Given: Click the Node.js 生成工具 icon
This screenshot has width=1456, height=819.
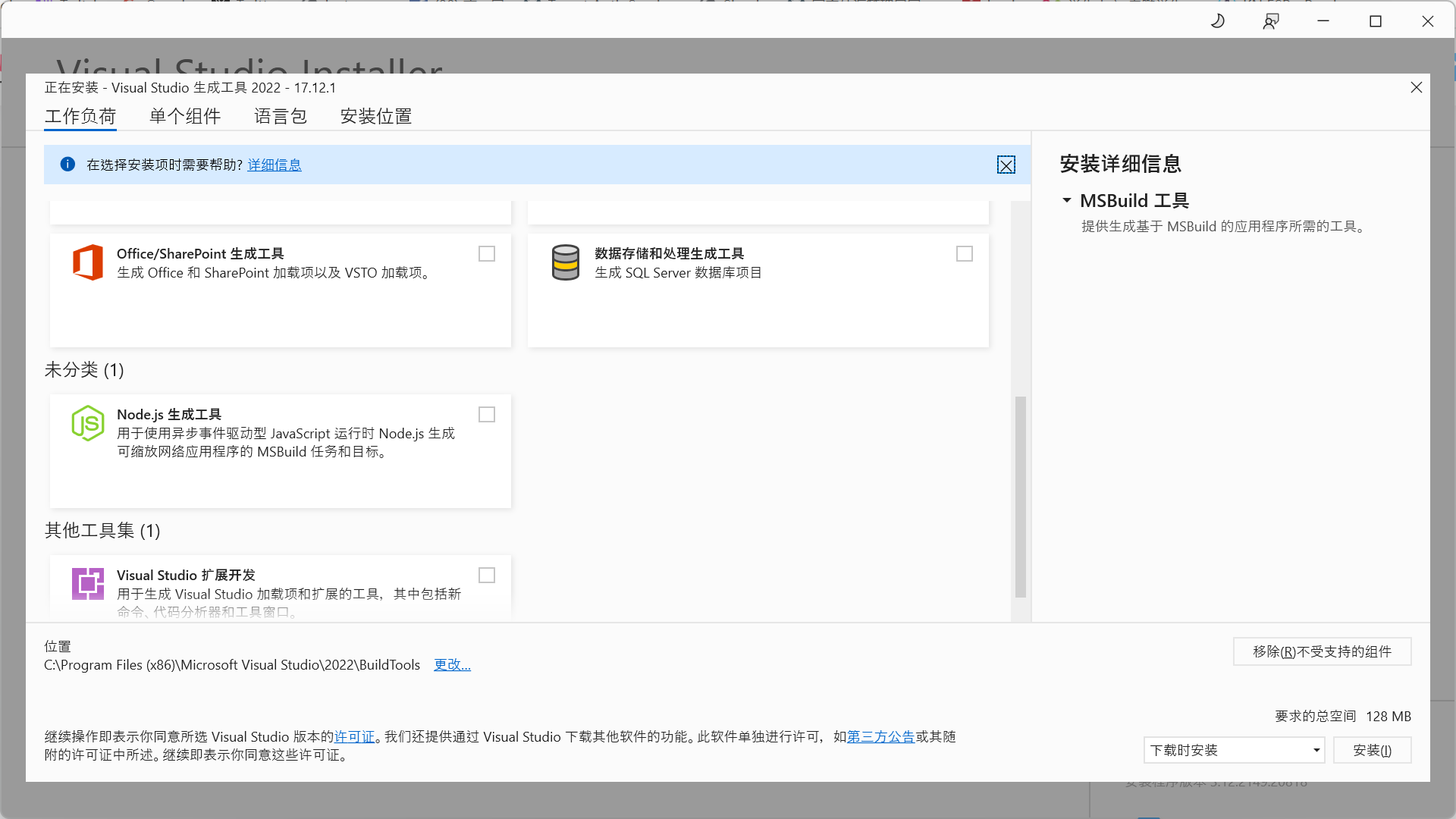Looking at the screenshot, I should click(88, 423).
